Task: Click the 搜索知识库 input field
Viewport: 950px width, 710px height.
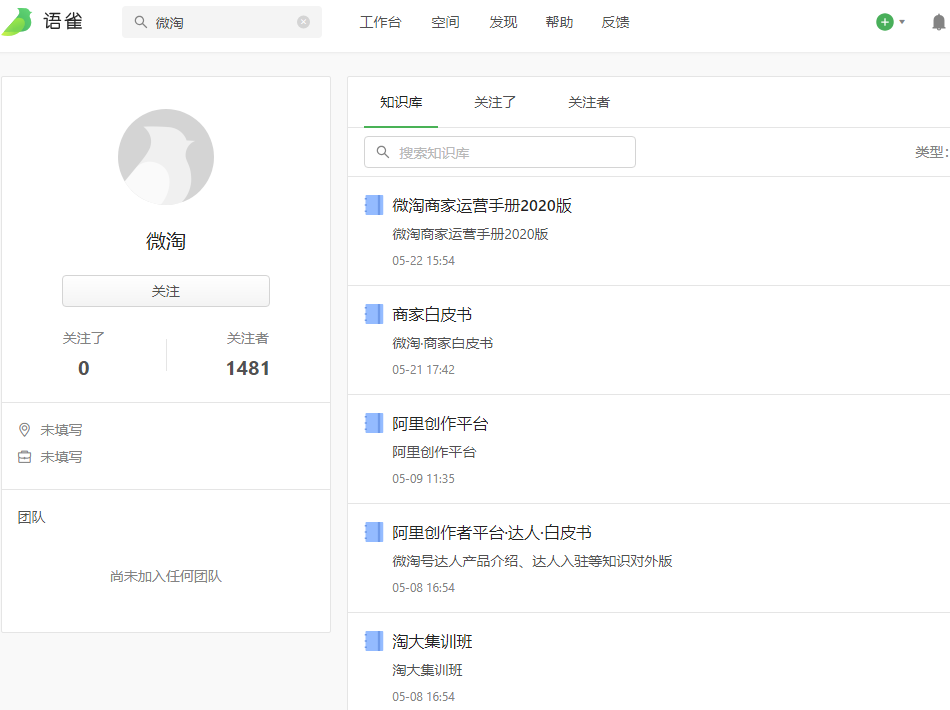Action: click(x=500, y=152)
